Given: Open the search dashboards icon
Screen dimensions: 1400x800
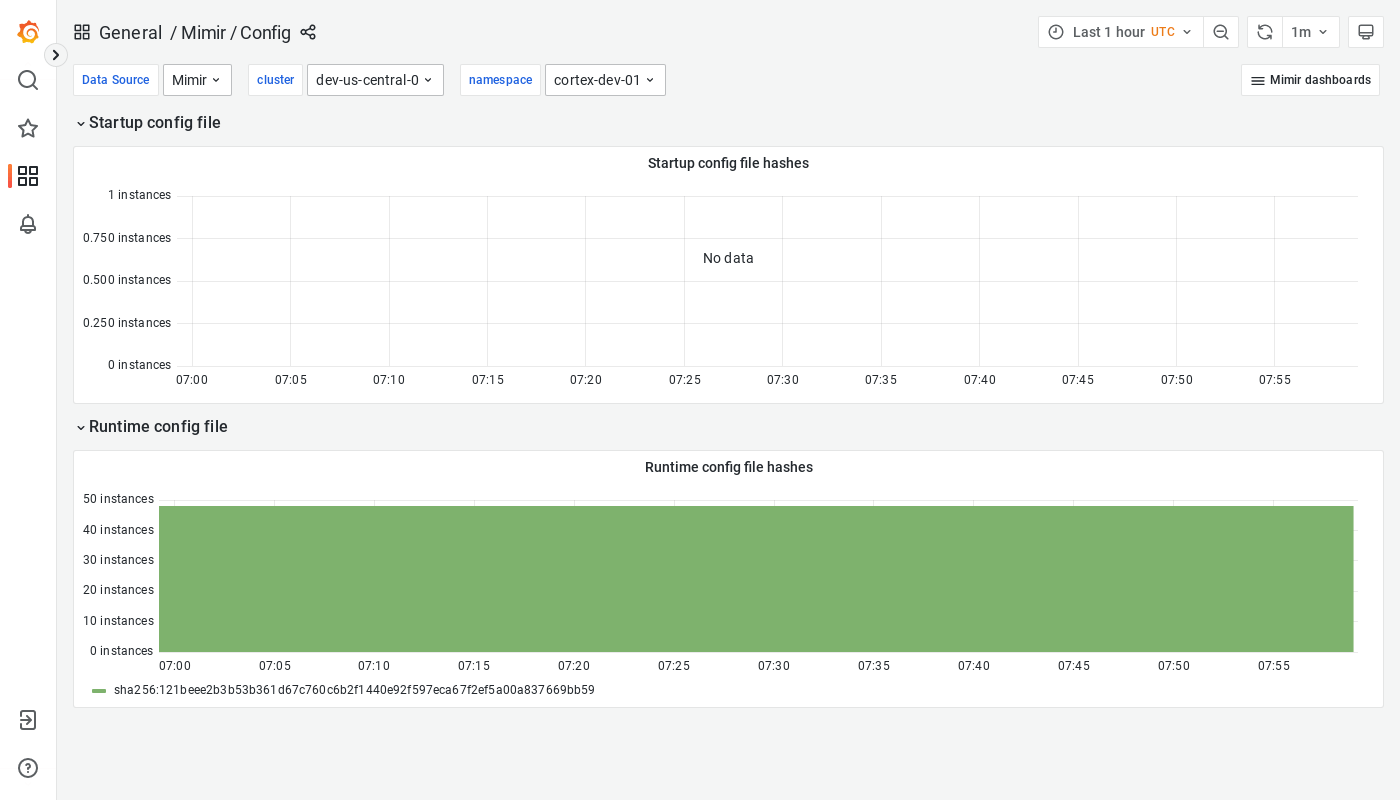Looking at the screenshot, I should (28, 79).
